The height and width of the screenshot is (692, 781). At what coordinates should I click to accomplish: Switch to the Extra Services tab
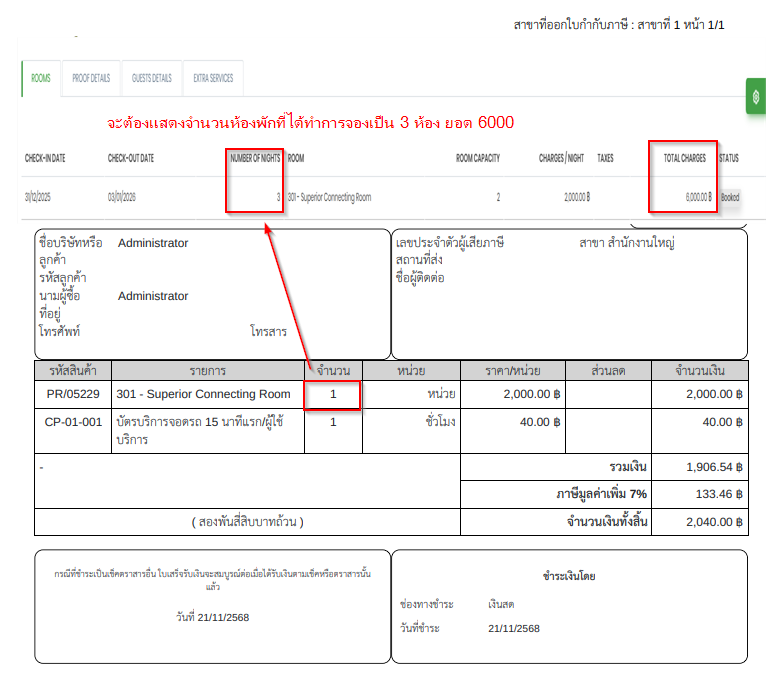click(x=213, y=78)
